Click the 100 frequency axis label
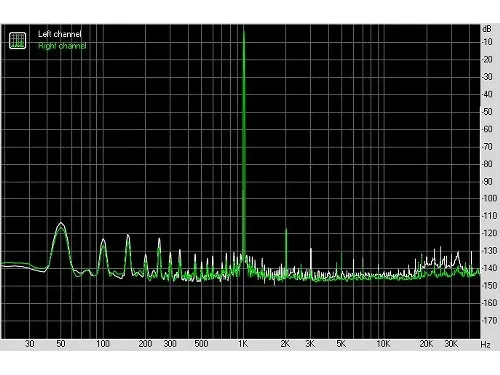The image size is (500, 375). [x=103, y=344]
